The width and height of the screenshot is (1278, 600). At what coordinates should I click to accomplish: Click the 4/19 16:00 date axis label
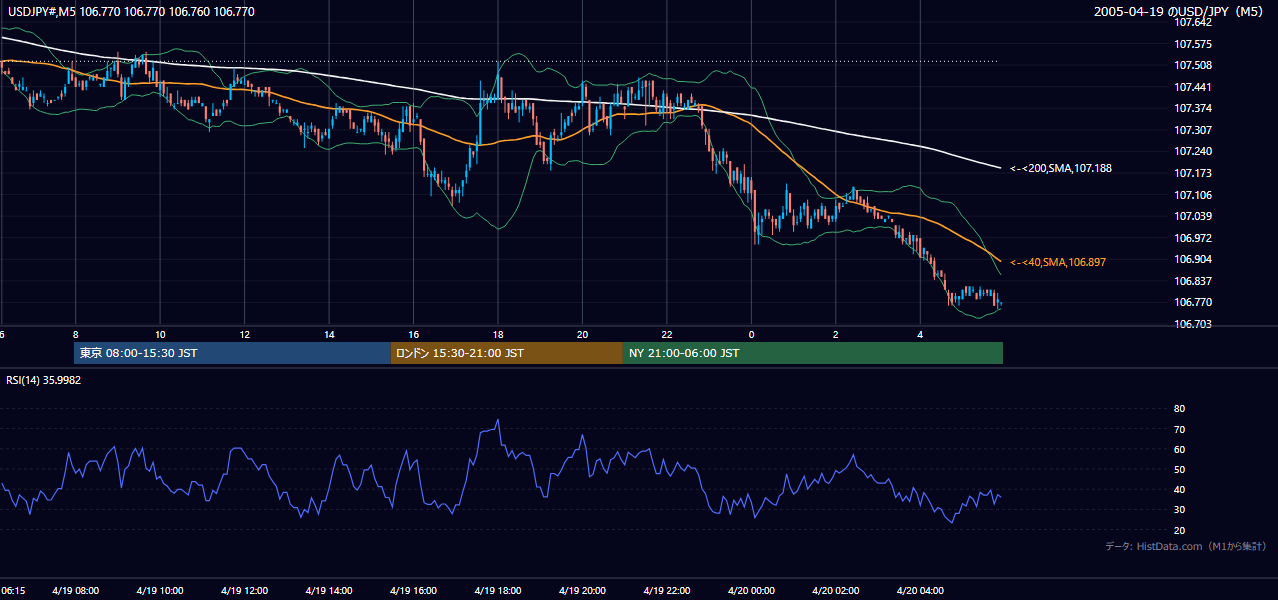point(413,590)
